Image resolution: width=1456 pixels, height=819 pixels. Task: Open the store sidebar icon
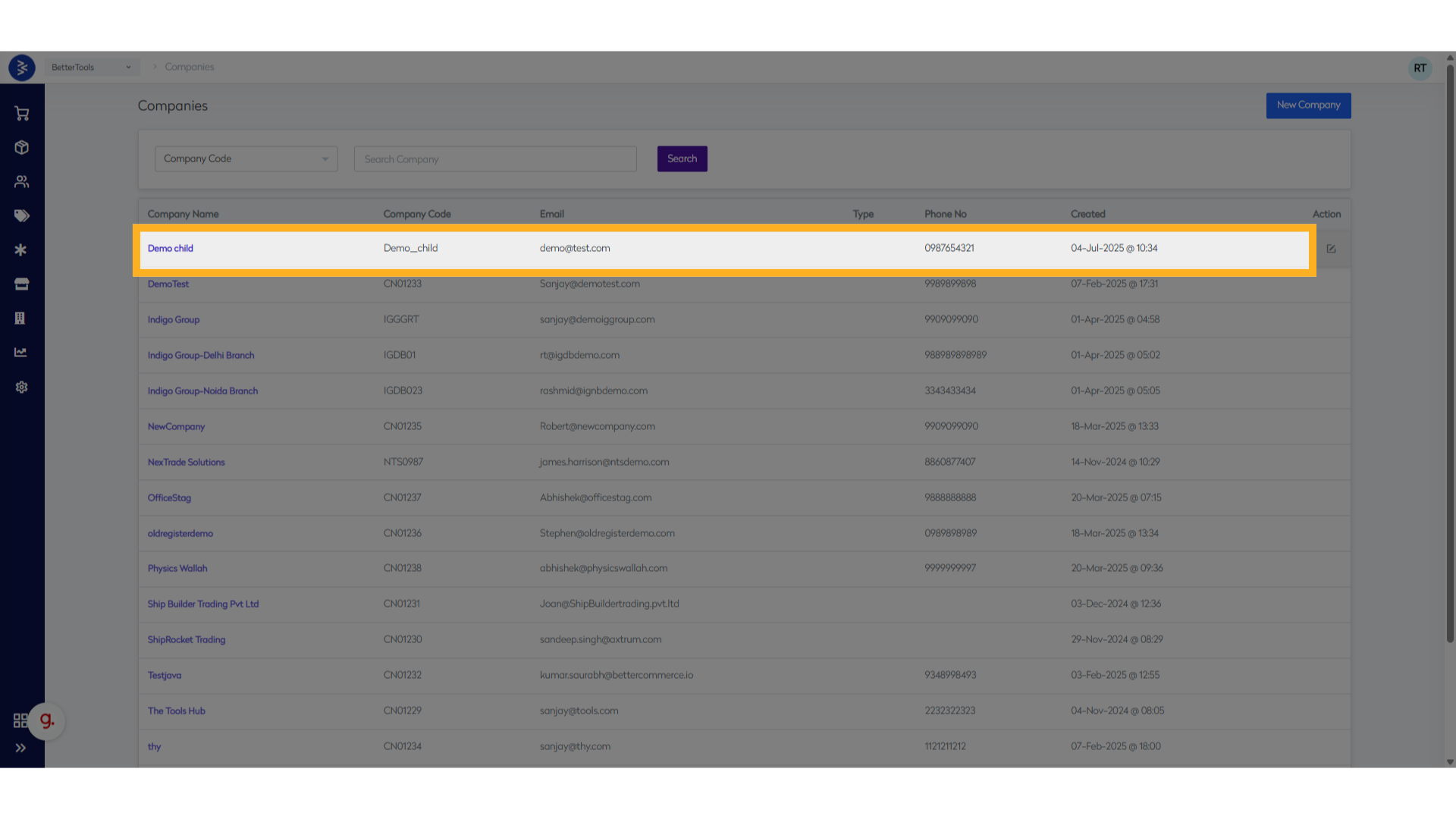pos(21,284)
